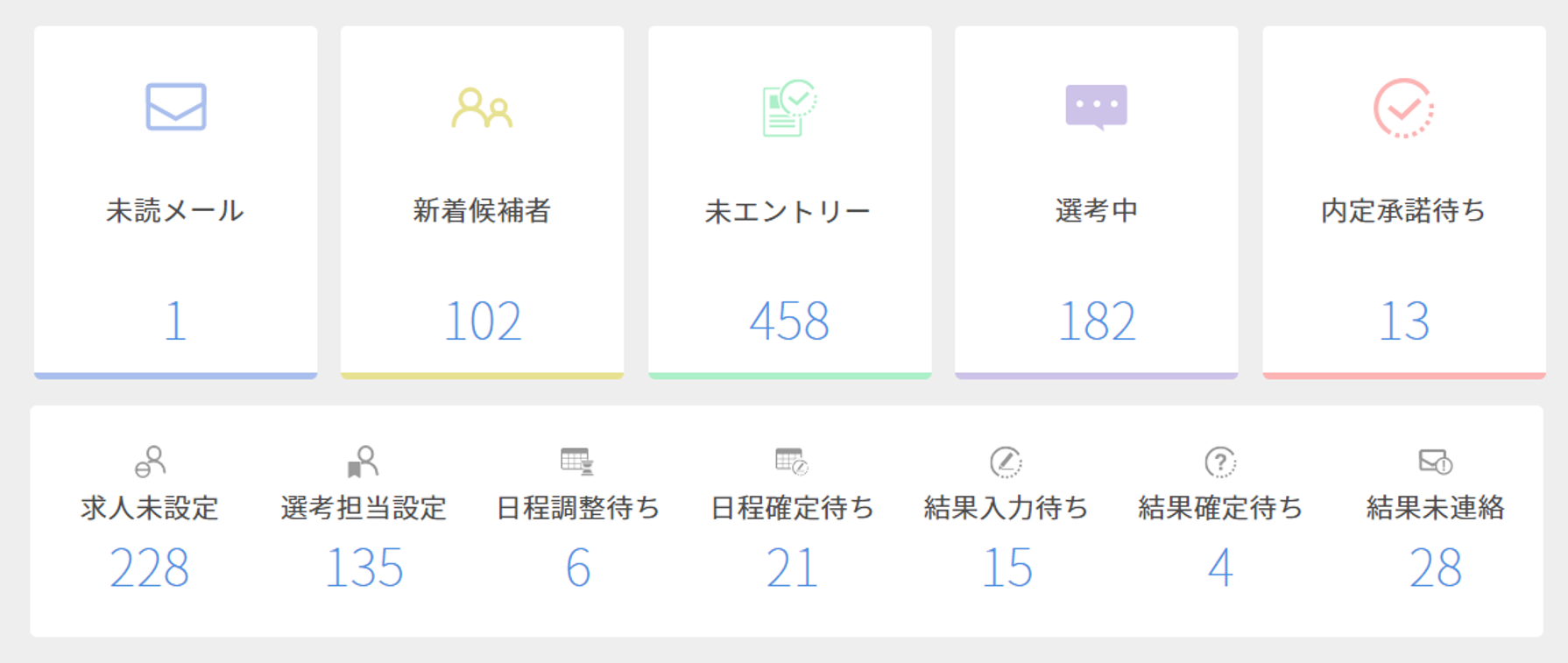Select the 結果未連絡 label

click(x=1435, y=508)
